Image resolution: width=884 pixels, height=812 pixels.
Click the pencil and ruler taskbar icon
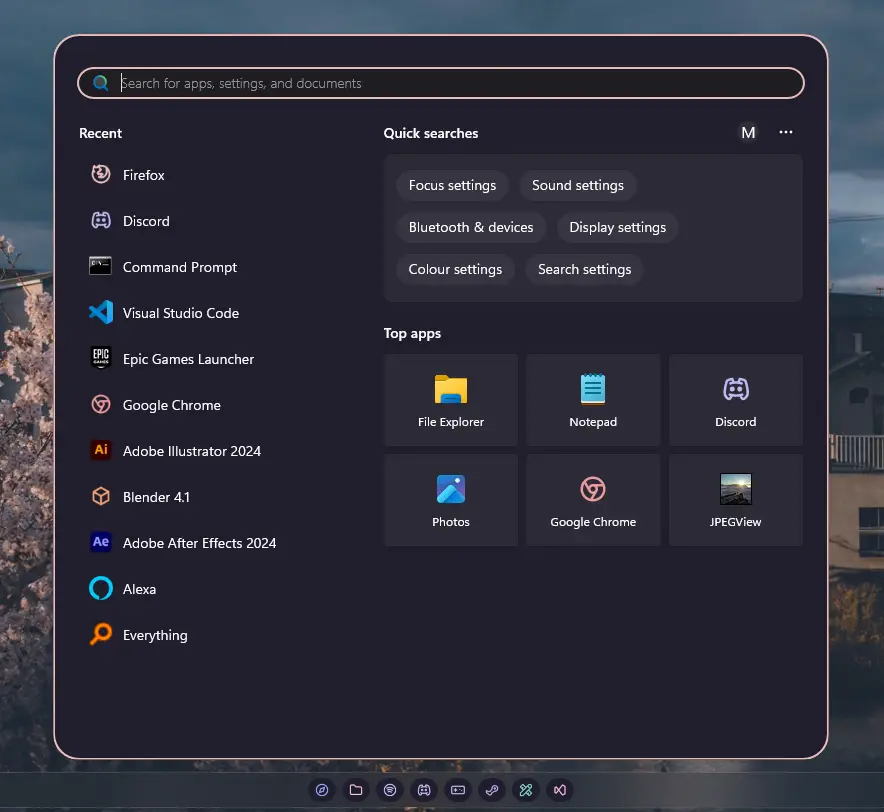pyautogui.click(x=526, y=790)
